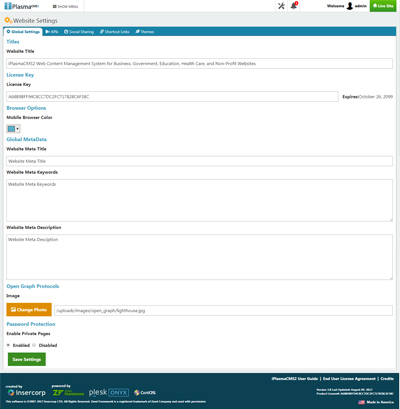Switch to the Social Sharing tab
This screenshot has width=400, height=409.
[79, 32]
